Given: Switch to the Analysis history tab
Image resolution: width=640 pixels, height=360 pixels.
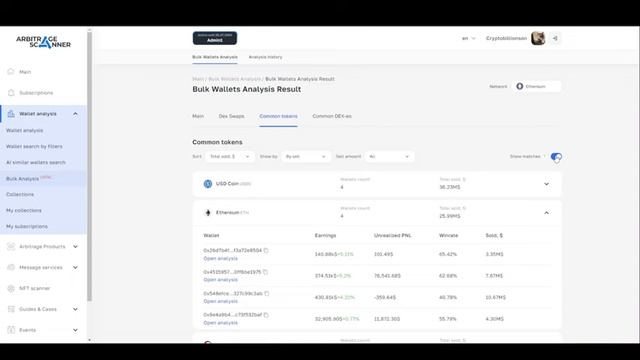Looking at the screenshot, I should (x=265, y=57).
